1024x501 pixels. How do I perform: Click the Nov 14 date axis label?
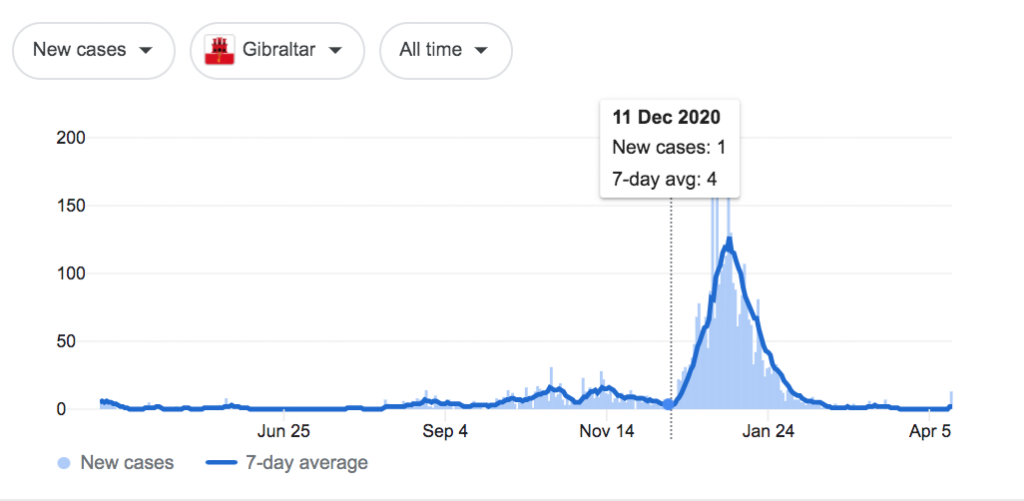[607, 432]
